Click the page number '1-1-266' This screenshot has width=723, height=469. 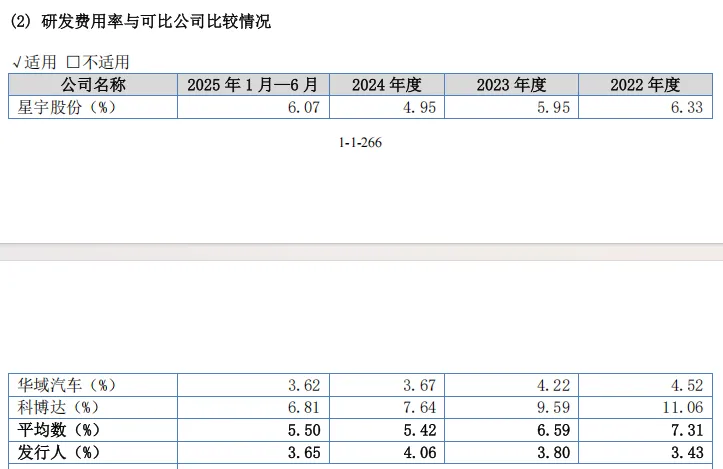[x=360, y=142]
